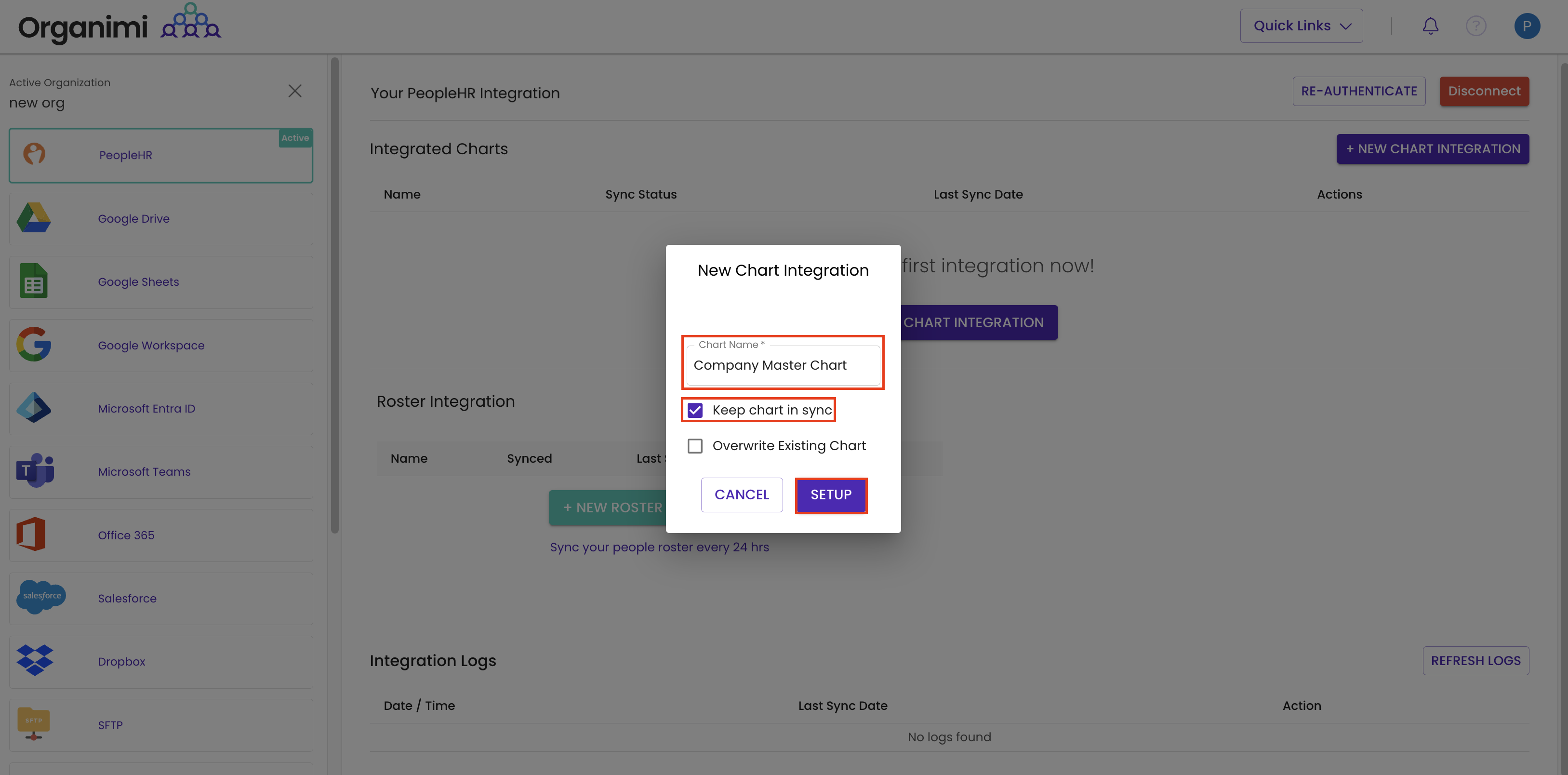Choose the Salesforce cloud icon
This screenshot has width=1568, height=775.
point(41,597)
